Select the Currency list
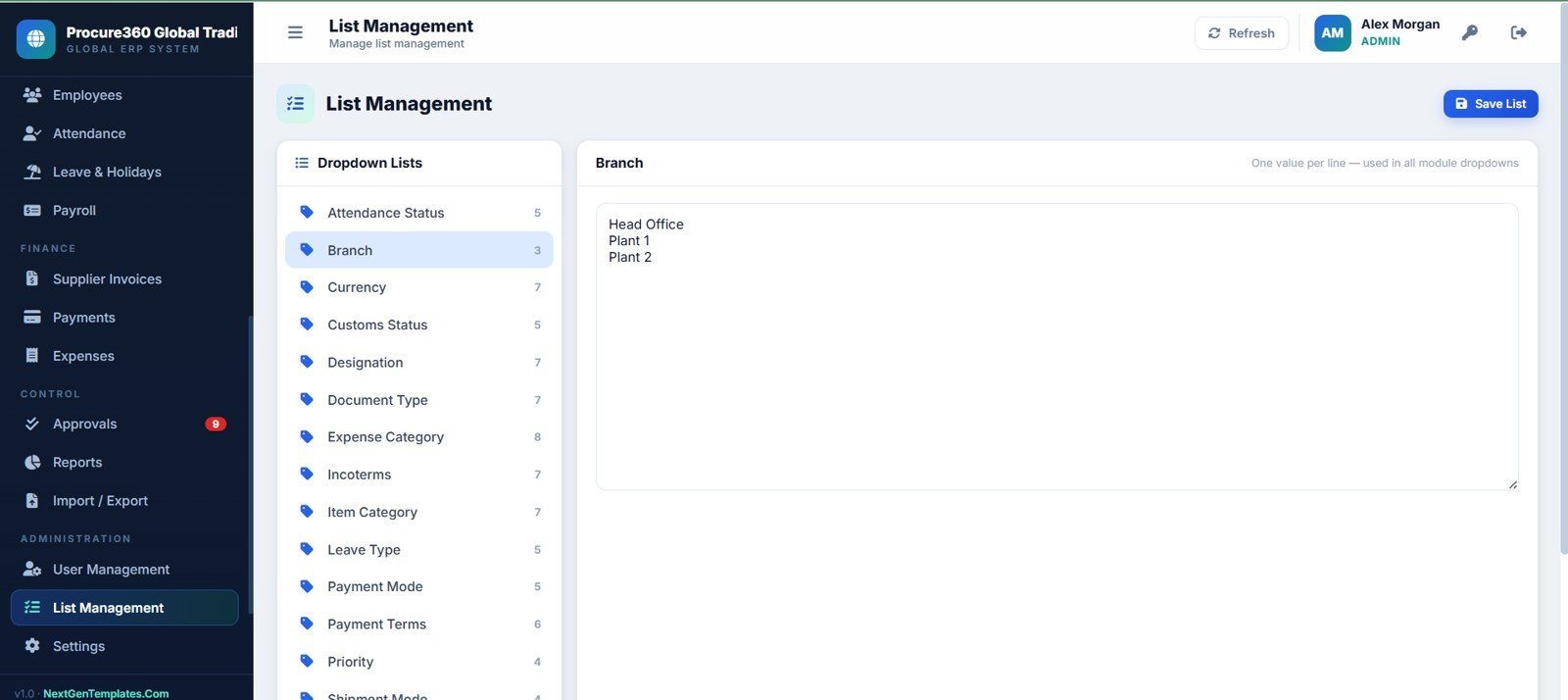Screen dimensions: 1568x700 pos(419,287)
